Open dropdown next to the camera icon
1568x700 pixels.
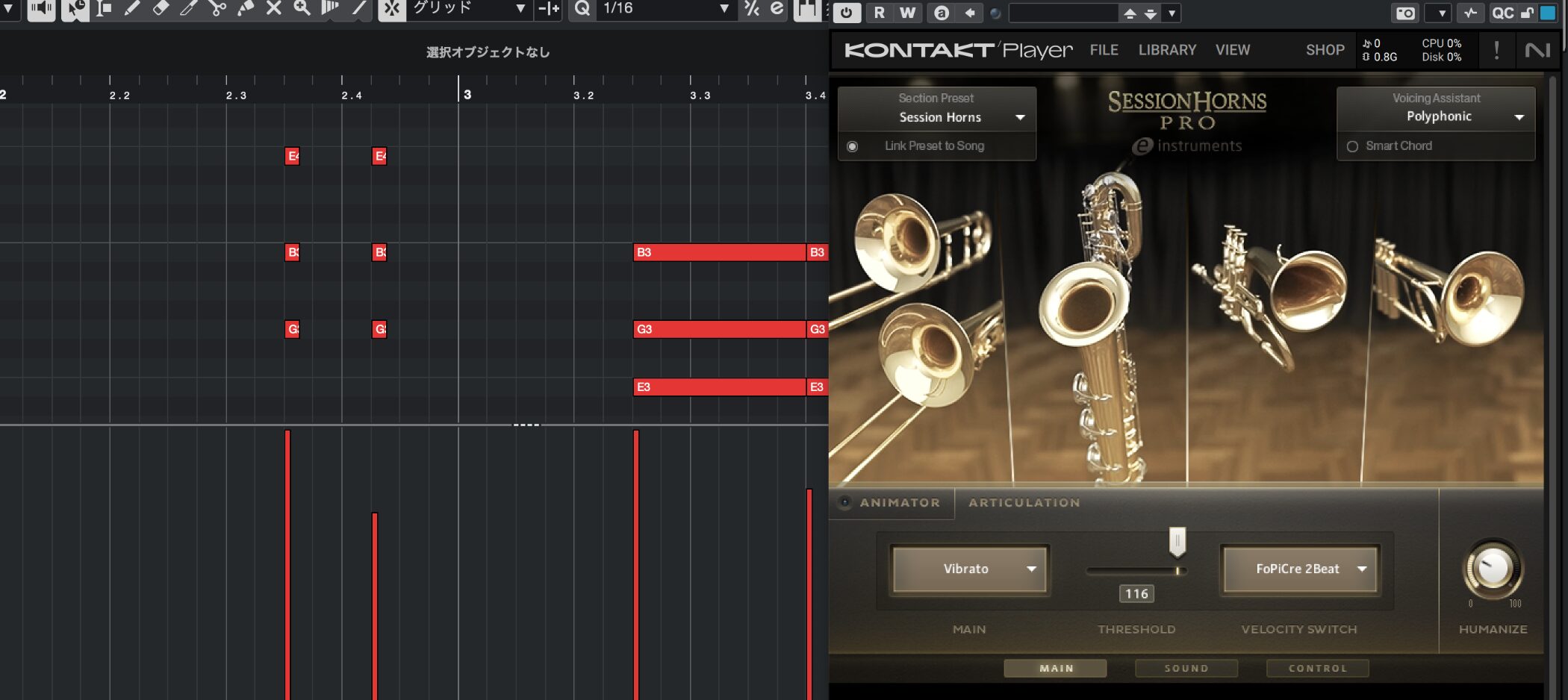point(1438,13)
